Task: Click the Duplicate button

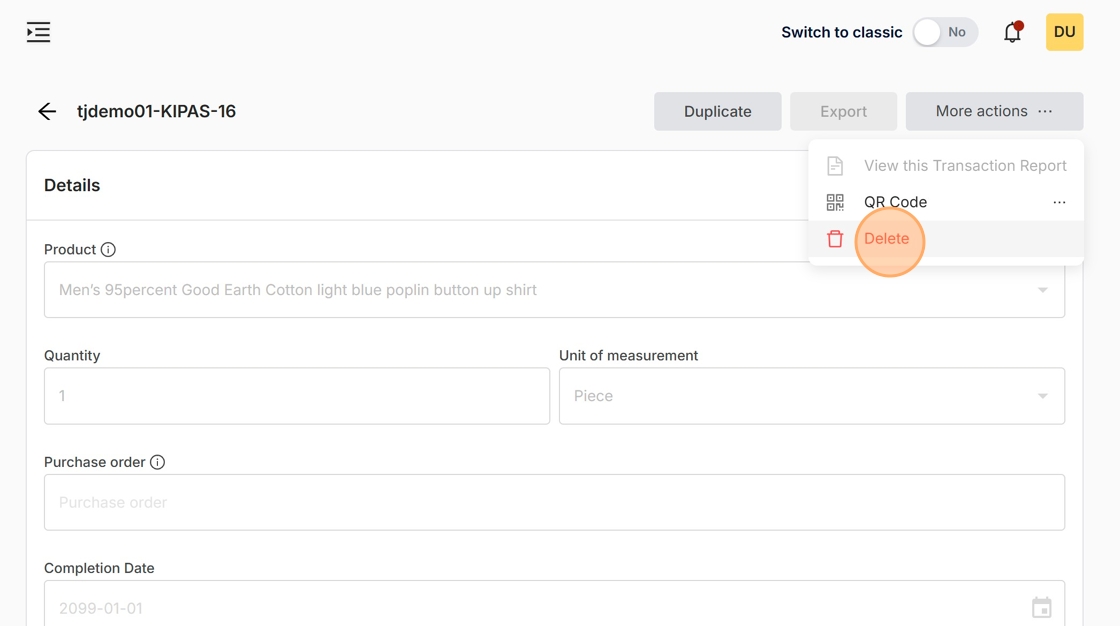Action: pyautogui.click(x=717, y=111)
